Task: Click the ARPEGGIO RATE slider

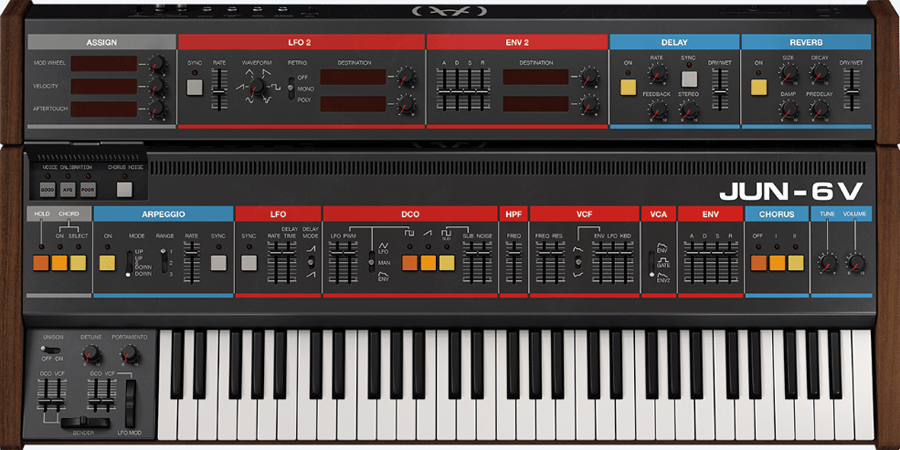Action: [192, 262]
